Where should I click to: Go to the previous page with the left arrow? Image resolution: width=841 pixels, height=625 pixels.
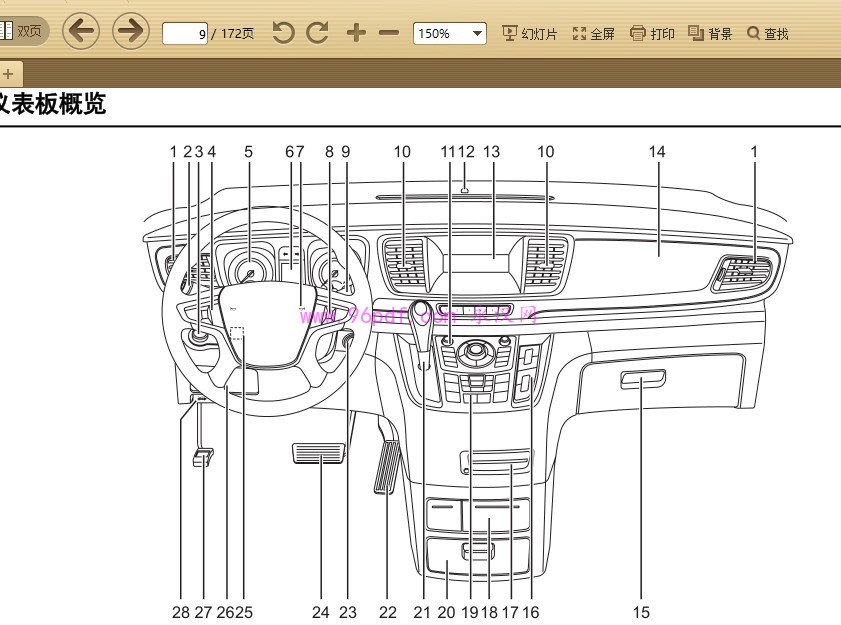pyautogui.click(x=82, y=32)
